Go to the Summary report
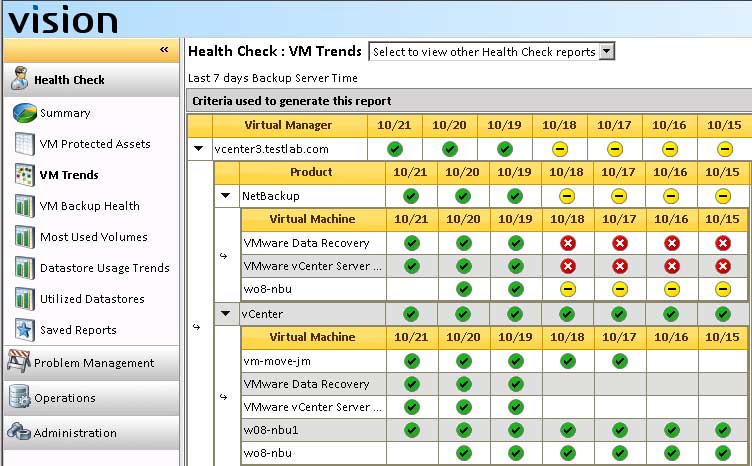The image size is (752, 466). click(x=65, y=113)
